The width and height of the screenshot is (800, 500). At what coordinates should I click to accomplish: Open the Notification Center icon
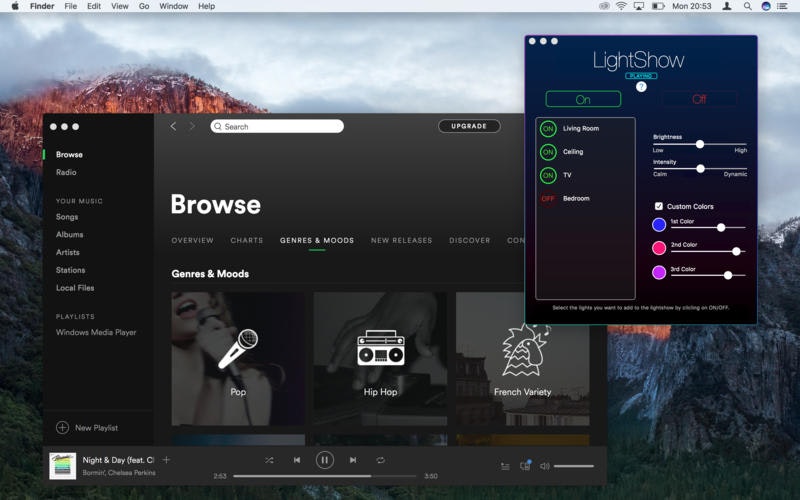(782, 6)
